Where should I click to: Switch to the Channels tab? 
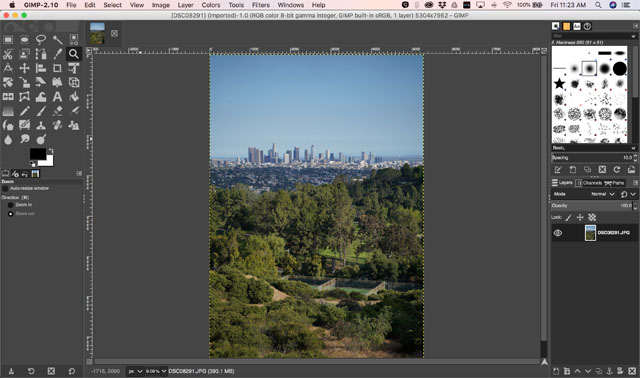pos(589,183)
